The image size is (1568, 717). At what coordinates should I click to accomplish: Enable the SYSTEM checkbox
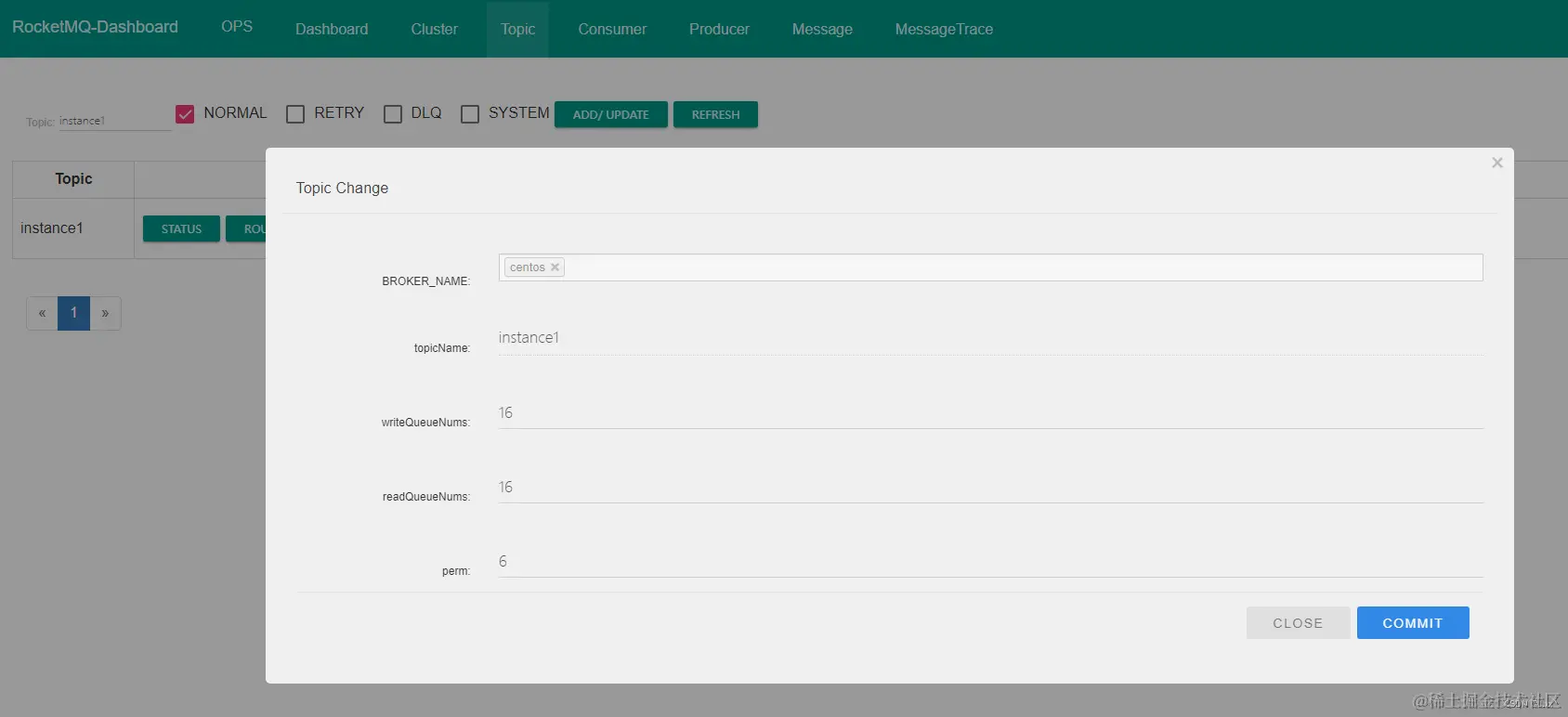pos(470,113)
